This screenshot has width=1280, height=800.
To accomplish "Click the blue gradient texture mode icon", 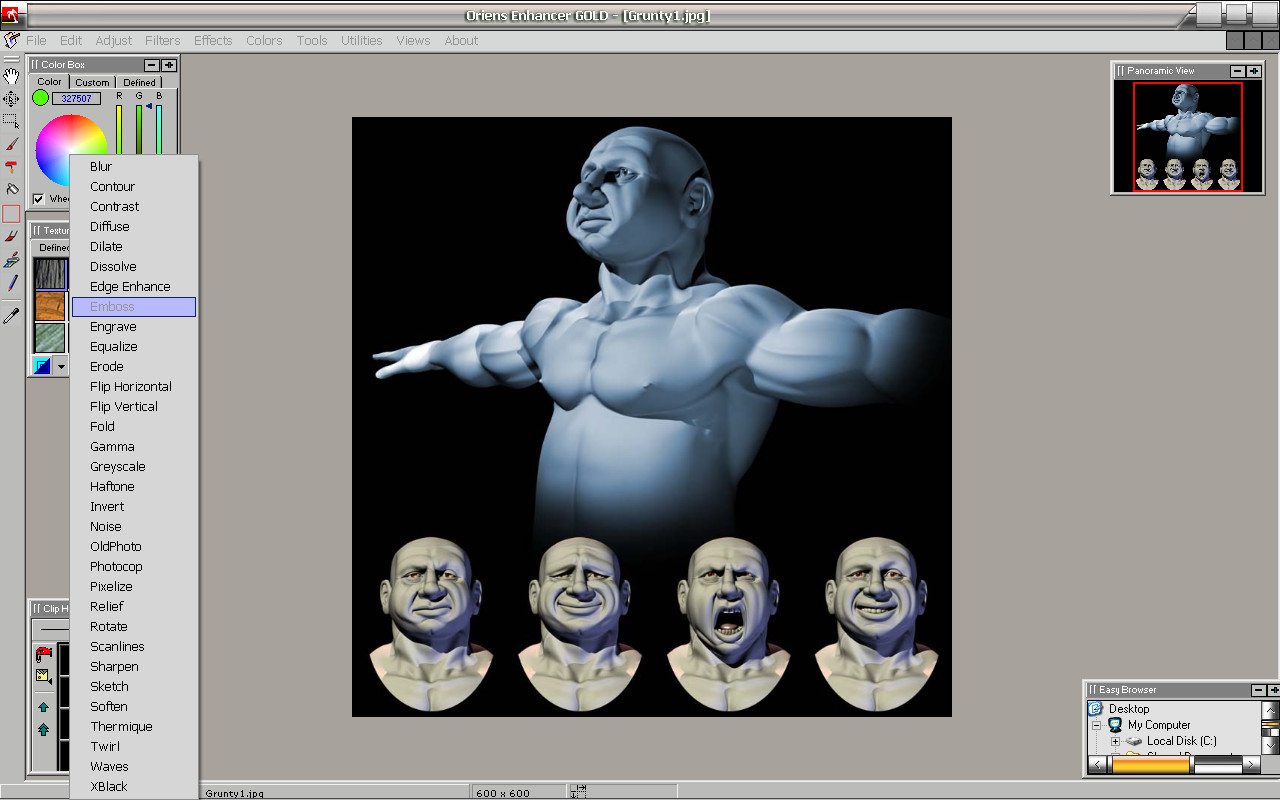I will [x=42, y=366].
